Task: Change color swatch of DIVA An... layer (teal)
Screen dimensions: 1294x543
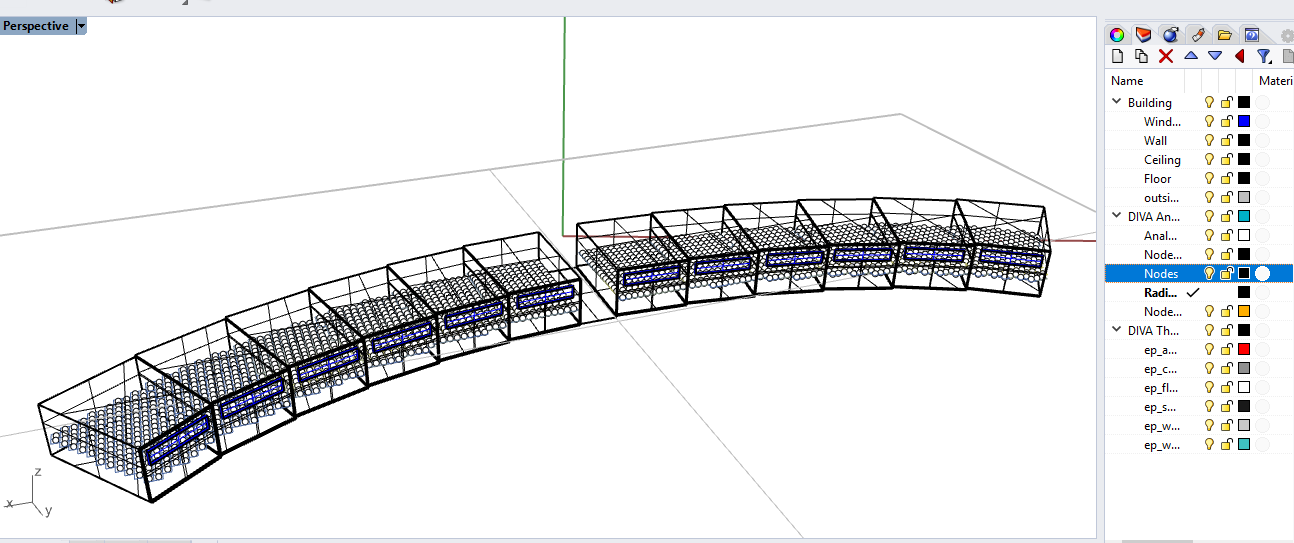Action: coord(1244,216)
